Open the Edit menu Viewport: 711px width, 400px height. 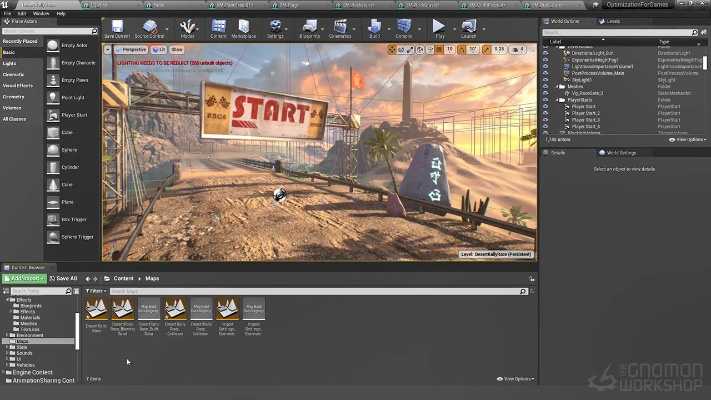click(x=22, y=13)
